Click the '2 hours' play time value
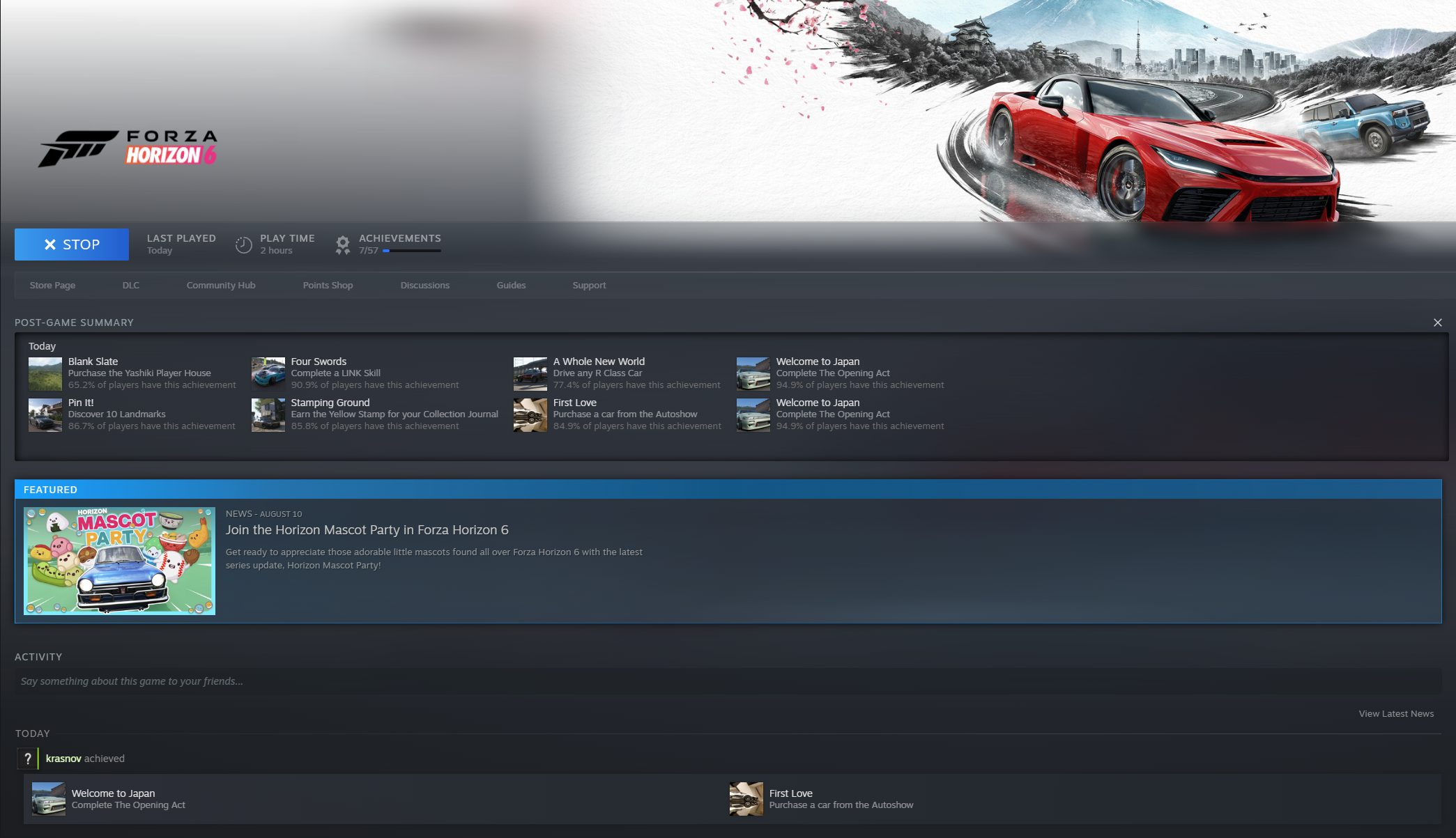Viewport: 1456px width, 838px height. coord(277,251)
